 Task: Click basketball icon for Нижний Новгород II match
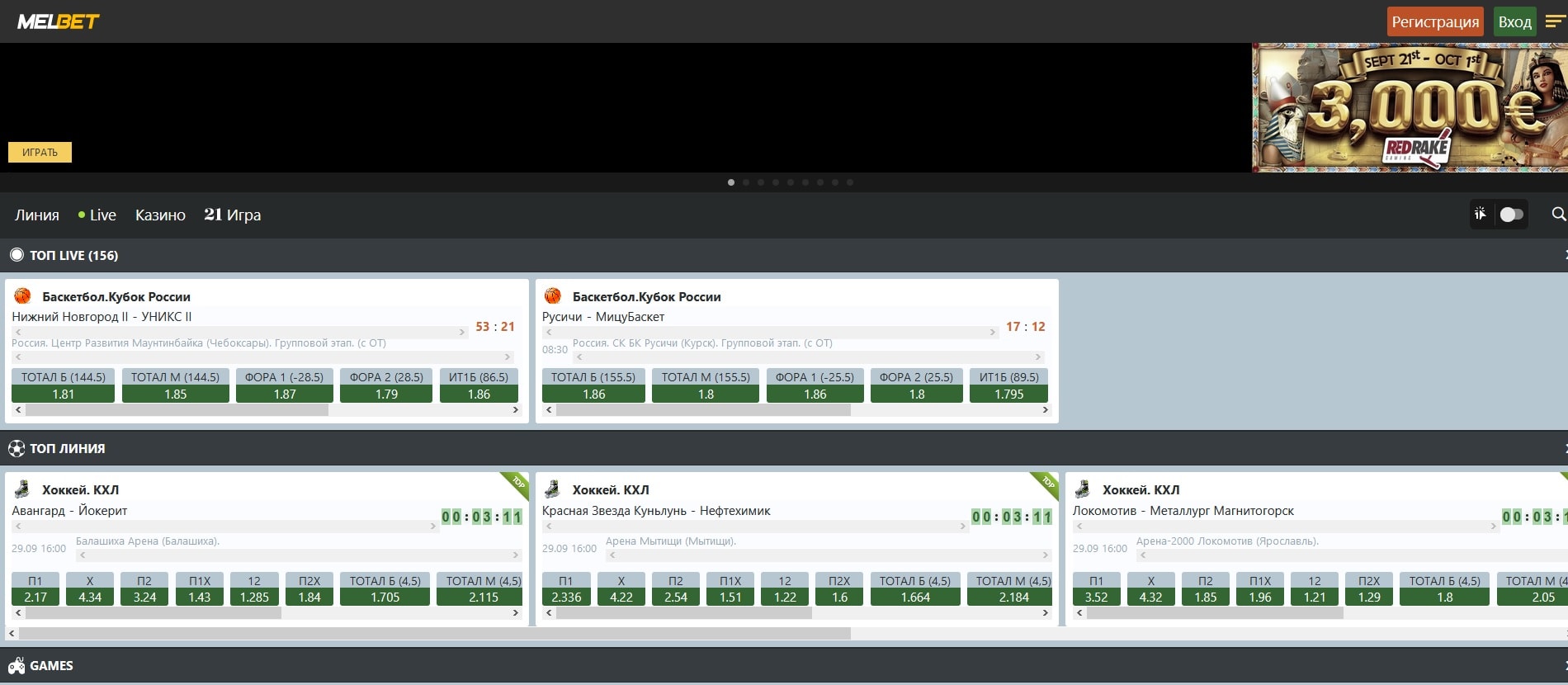click(22, 296)
